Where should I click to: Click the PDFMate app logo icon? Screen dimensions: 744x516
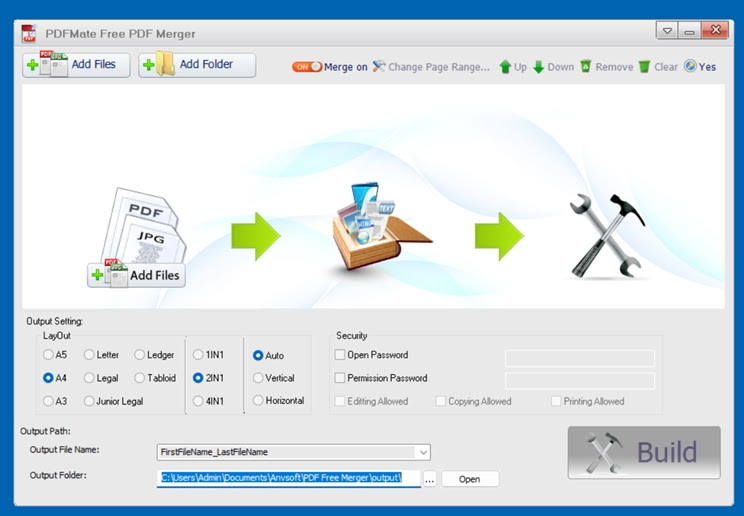tap(29, 34)
